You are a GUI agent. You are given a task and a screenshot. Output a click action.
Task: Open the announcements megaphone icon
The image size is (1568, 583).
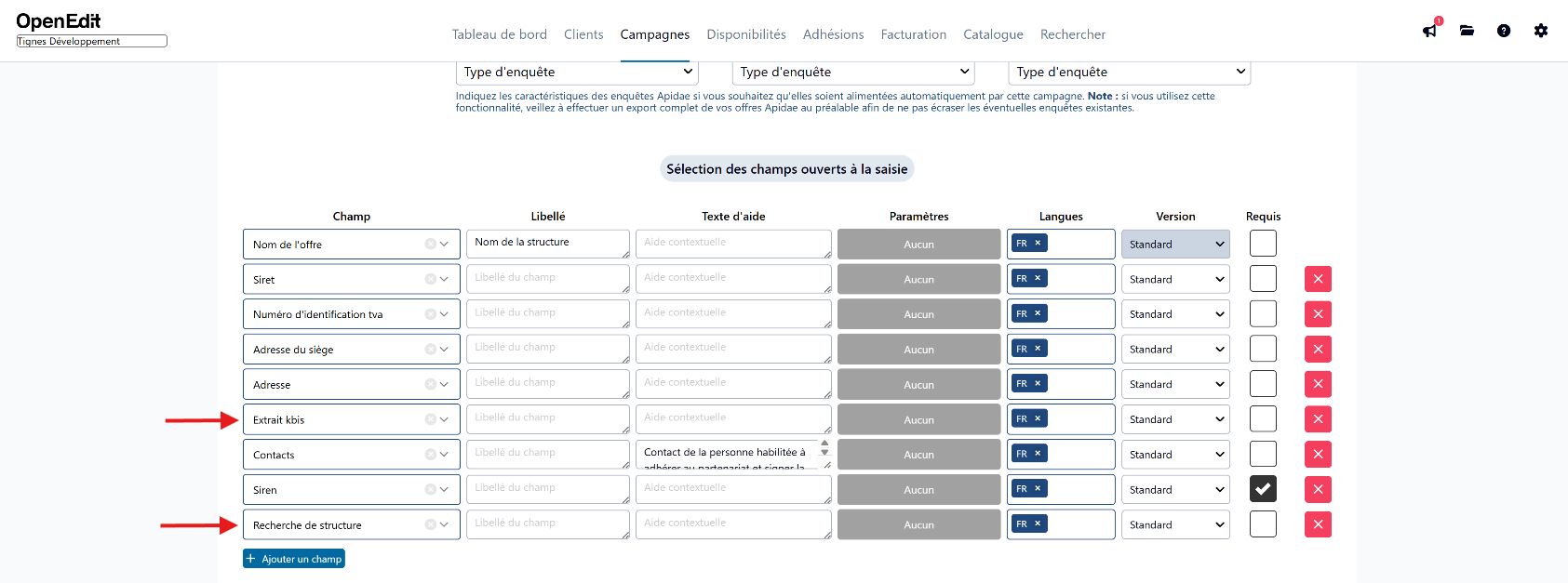click(1429, 31)
